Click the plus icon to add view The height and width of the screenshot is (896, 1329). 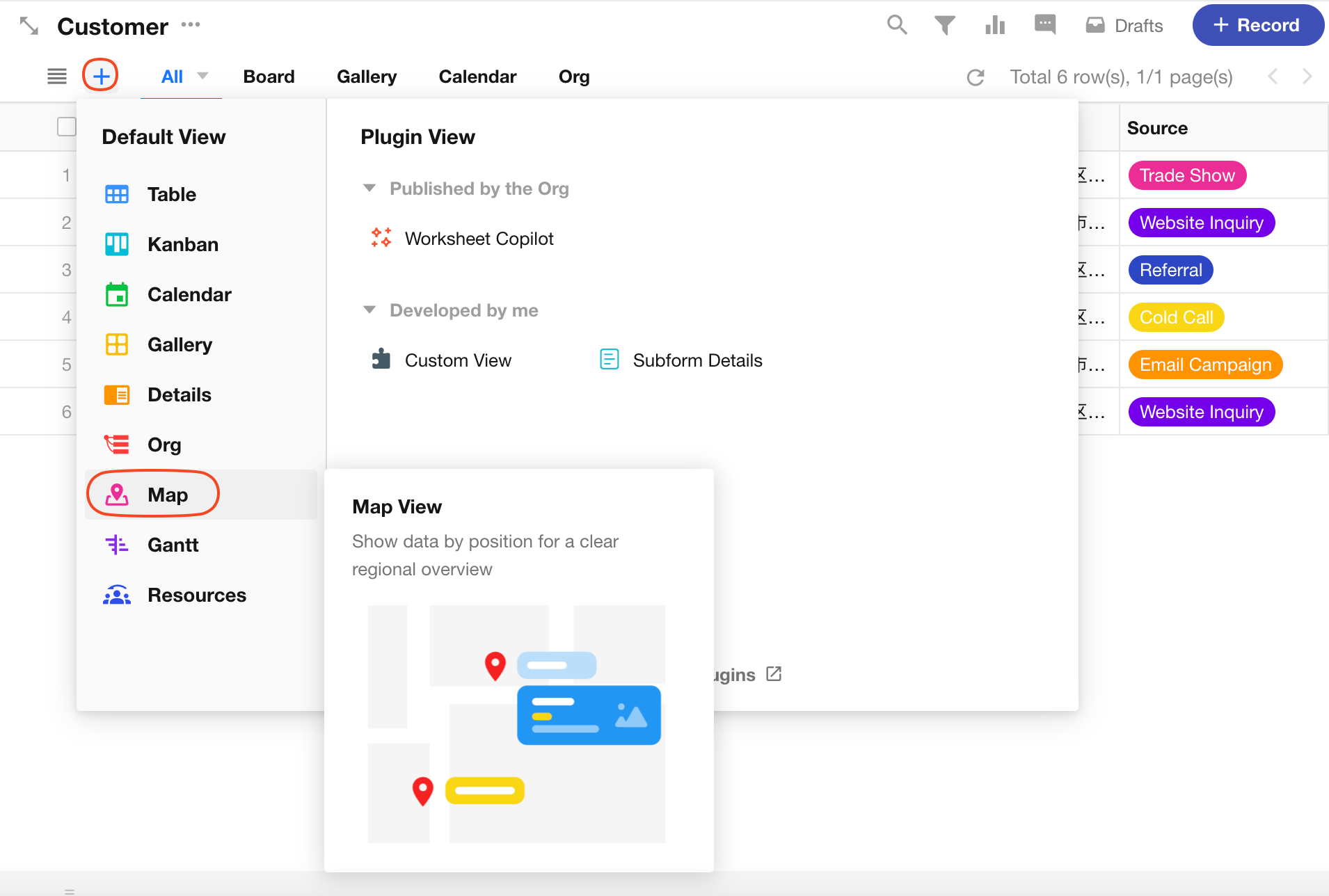pos(101,76)
